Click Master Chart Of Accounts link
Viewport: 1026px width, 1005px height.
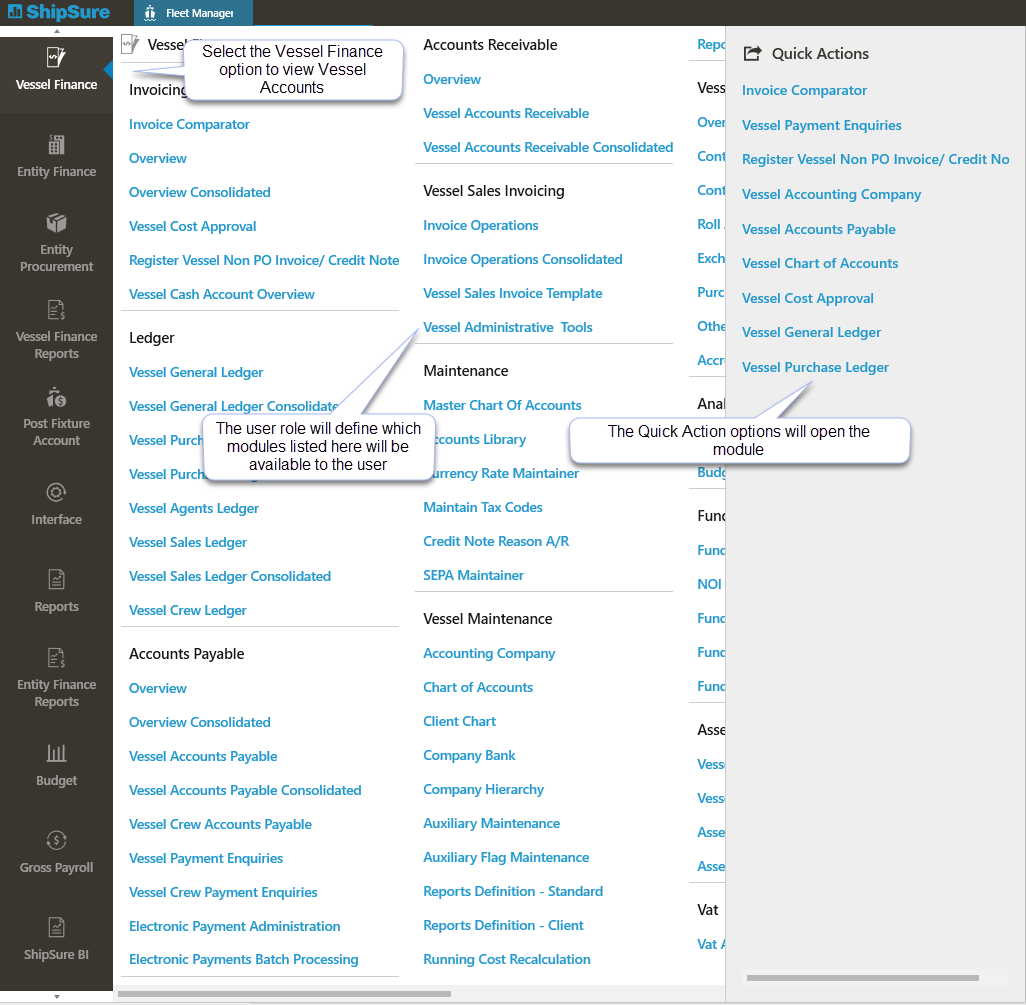pyautogui.click(x=502, y=406)
